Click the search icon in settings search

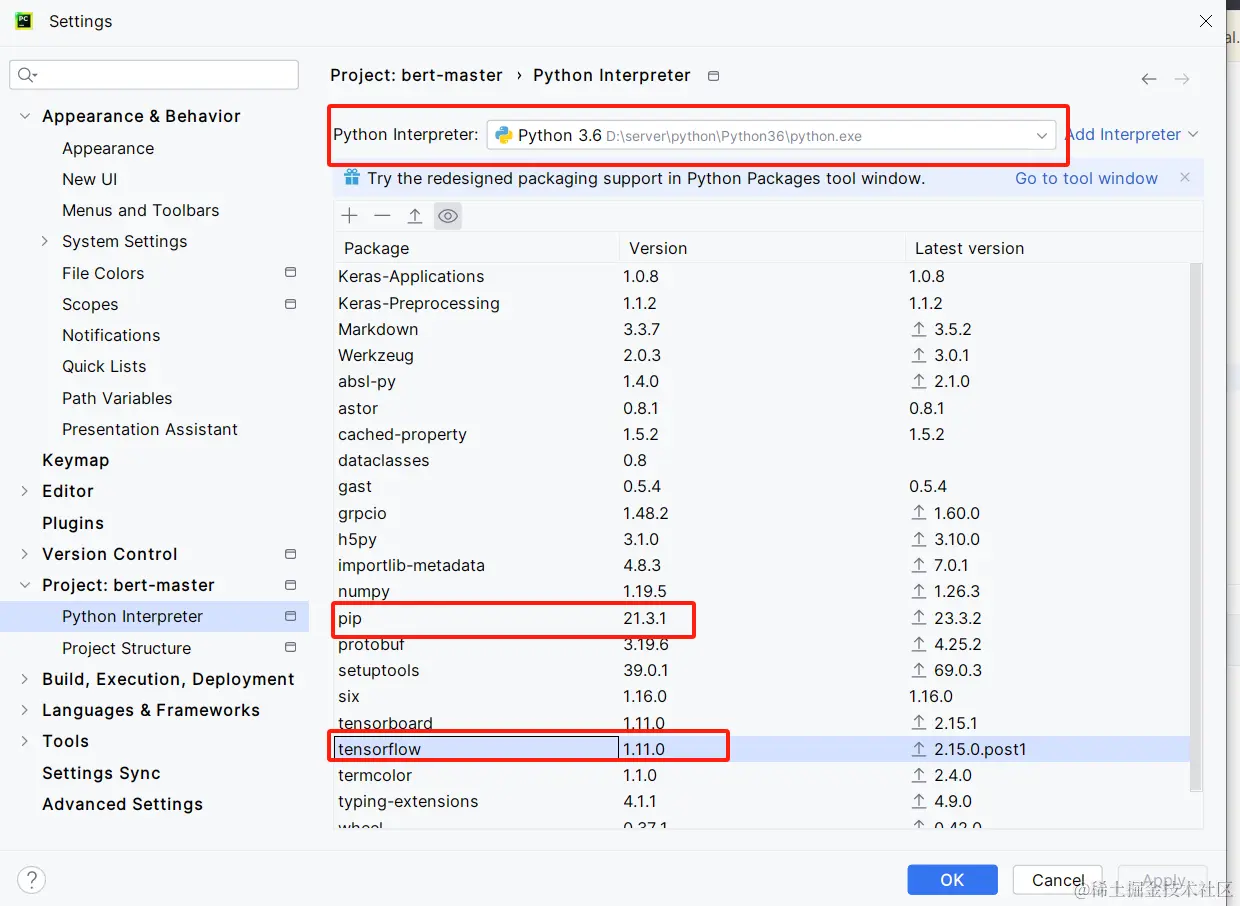[27, 75]
